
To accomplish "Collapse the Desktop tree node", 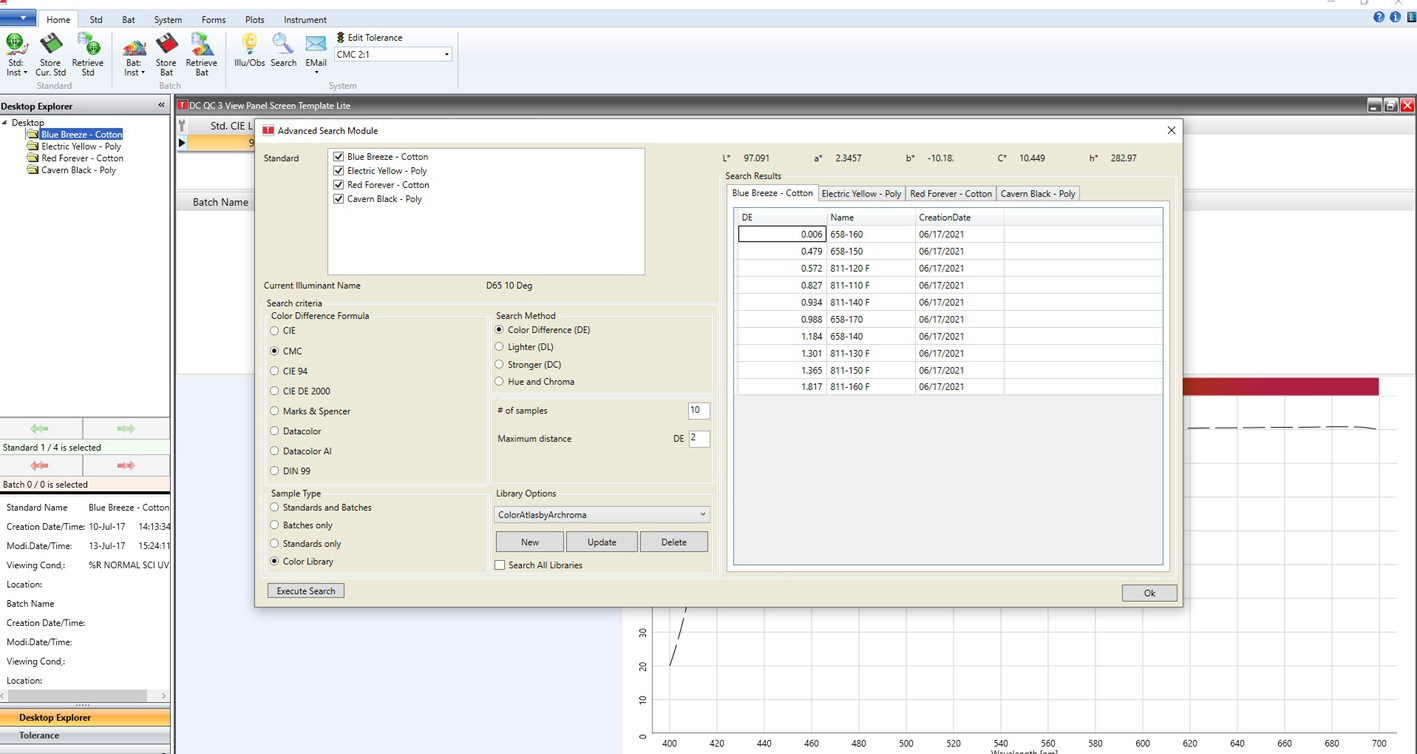I will tap(5, 123).
